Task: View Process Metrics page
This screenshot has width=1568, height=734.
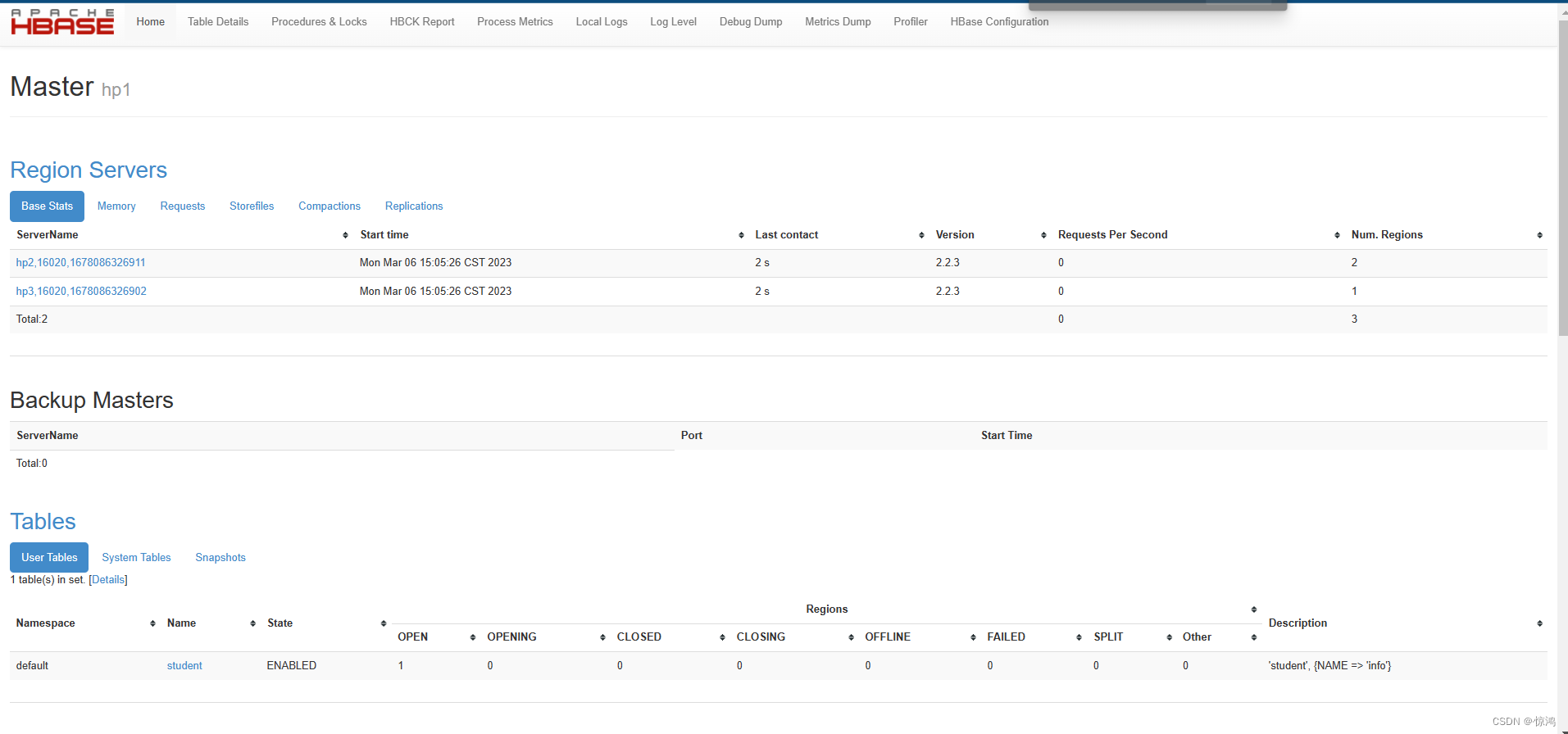Action: [x=515, y=22]
